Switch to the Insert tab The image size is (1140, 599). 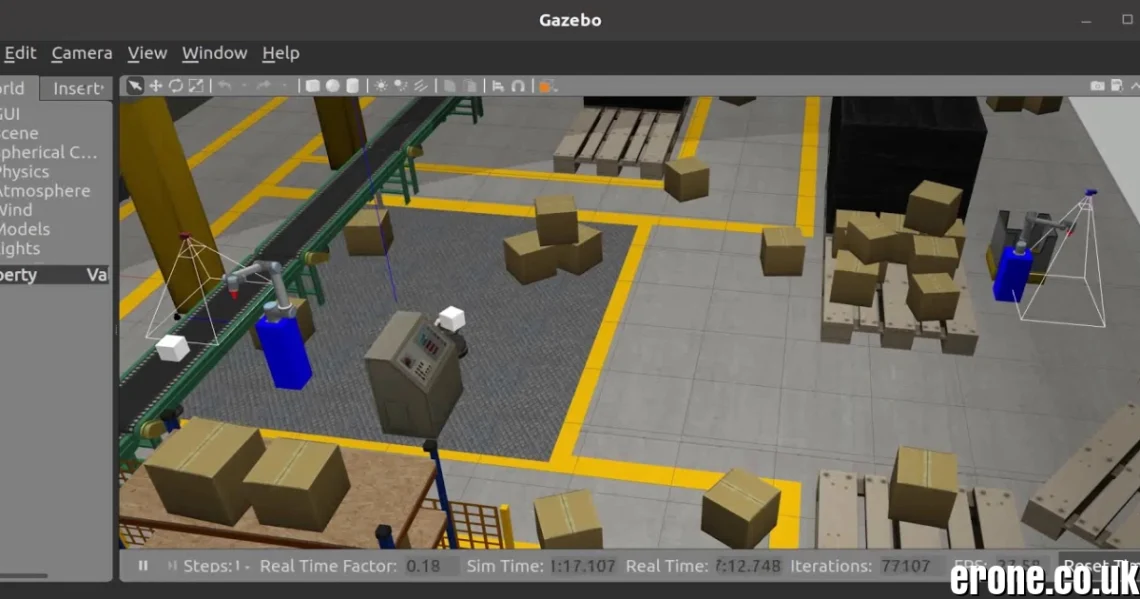[x=78, y=88]
